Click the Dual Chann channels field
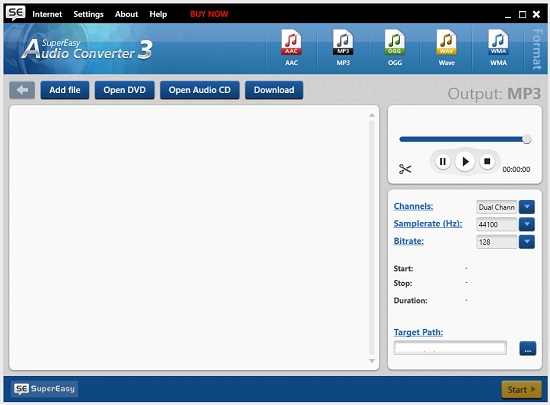 coord(497,207)
